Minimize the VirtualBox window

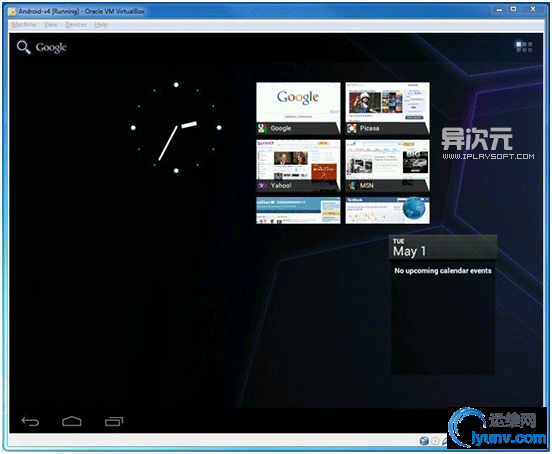click(x=499, y=10)
